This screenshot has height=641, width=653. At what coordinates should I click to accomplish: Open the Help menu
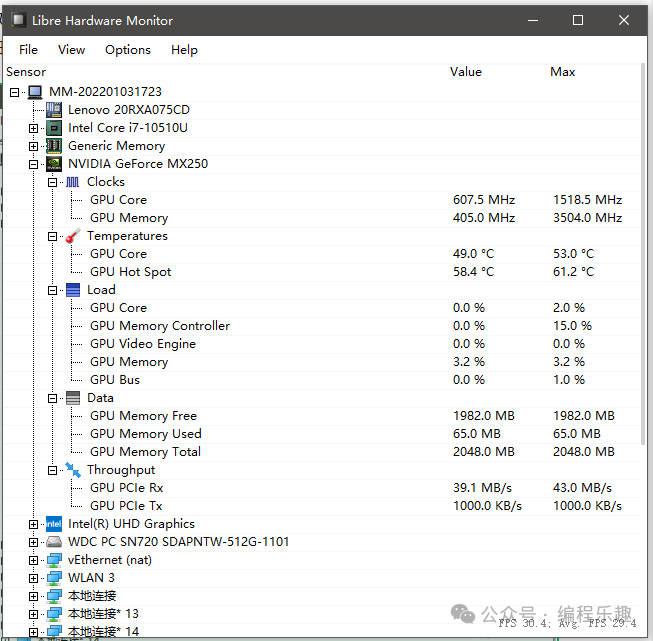click(x=184, y=50)
